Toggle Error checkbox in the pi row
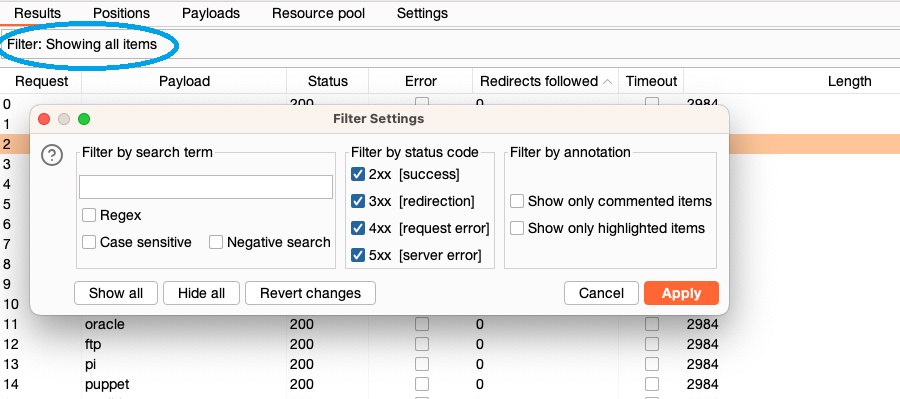This screenshot has height=399, width=900. (x=422, y=364)
